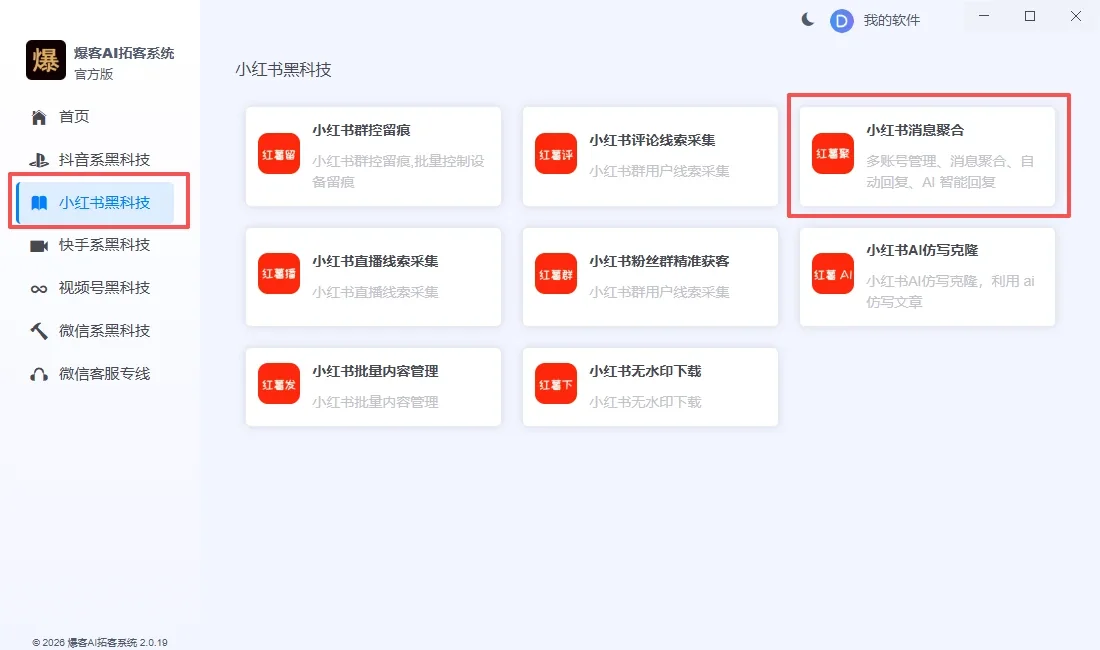The image size is (1100, 650).
Task: Click the description 小红书AI仿写克隆,利用 ai 仿写文章
Action: (950, 292)
